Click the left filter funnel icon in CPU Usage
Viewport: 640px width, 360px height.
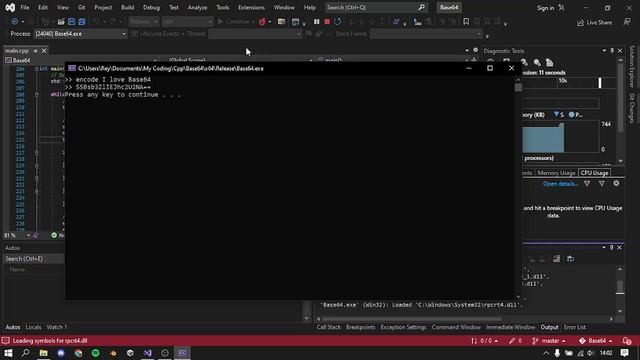(x=587, y=184)
